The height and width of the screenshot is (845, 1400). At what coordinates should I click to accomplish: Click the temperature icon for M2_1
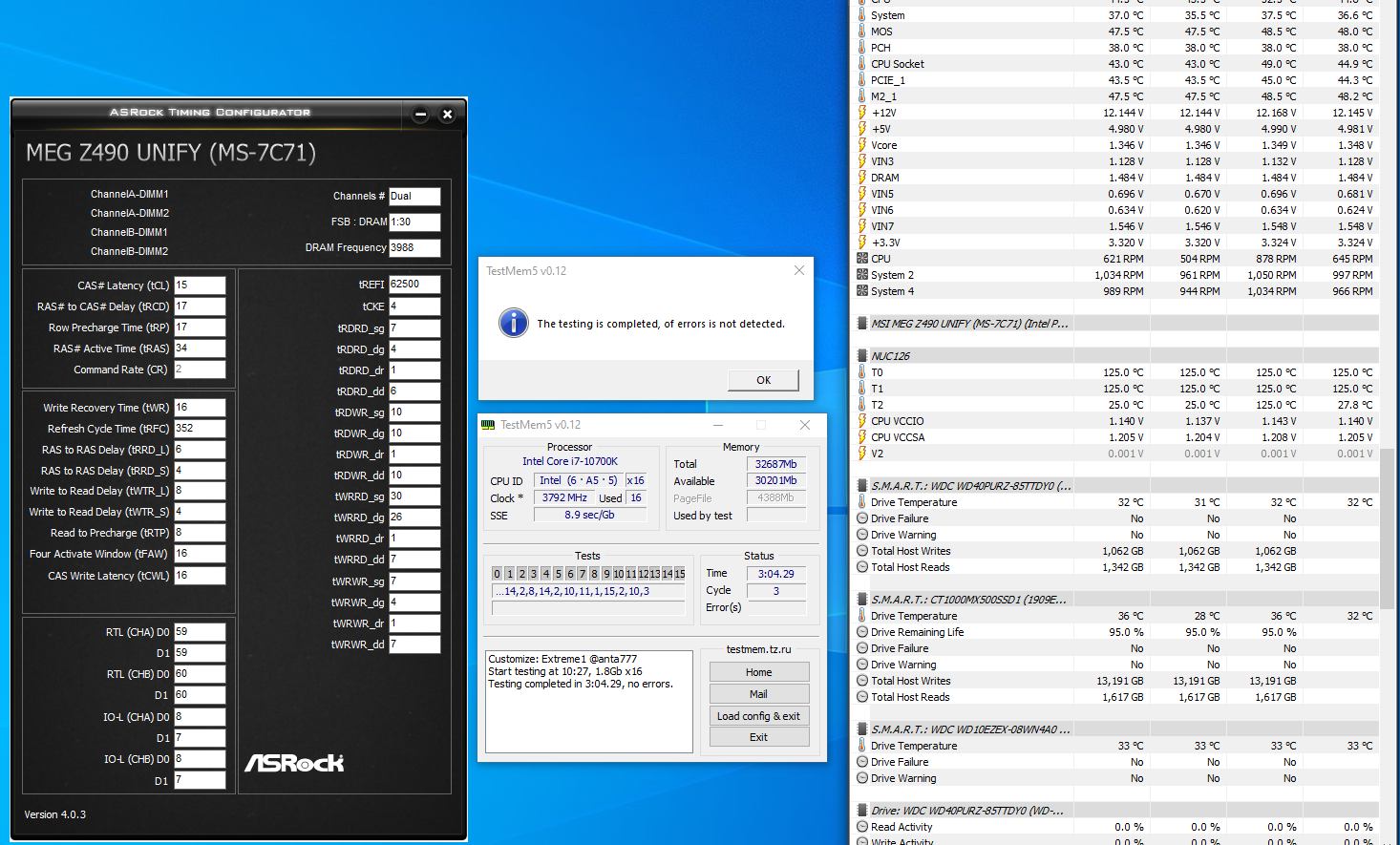coord(862,96)
